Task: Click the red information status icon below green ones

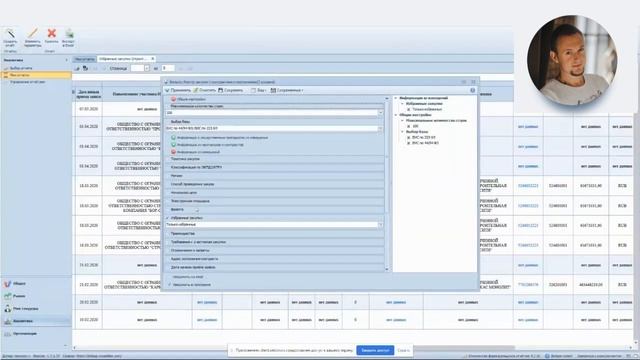Action: click(173, 152)
